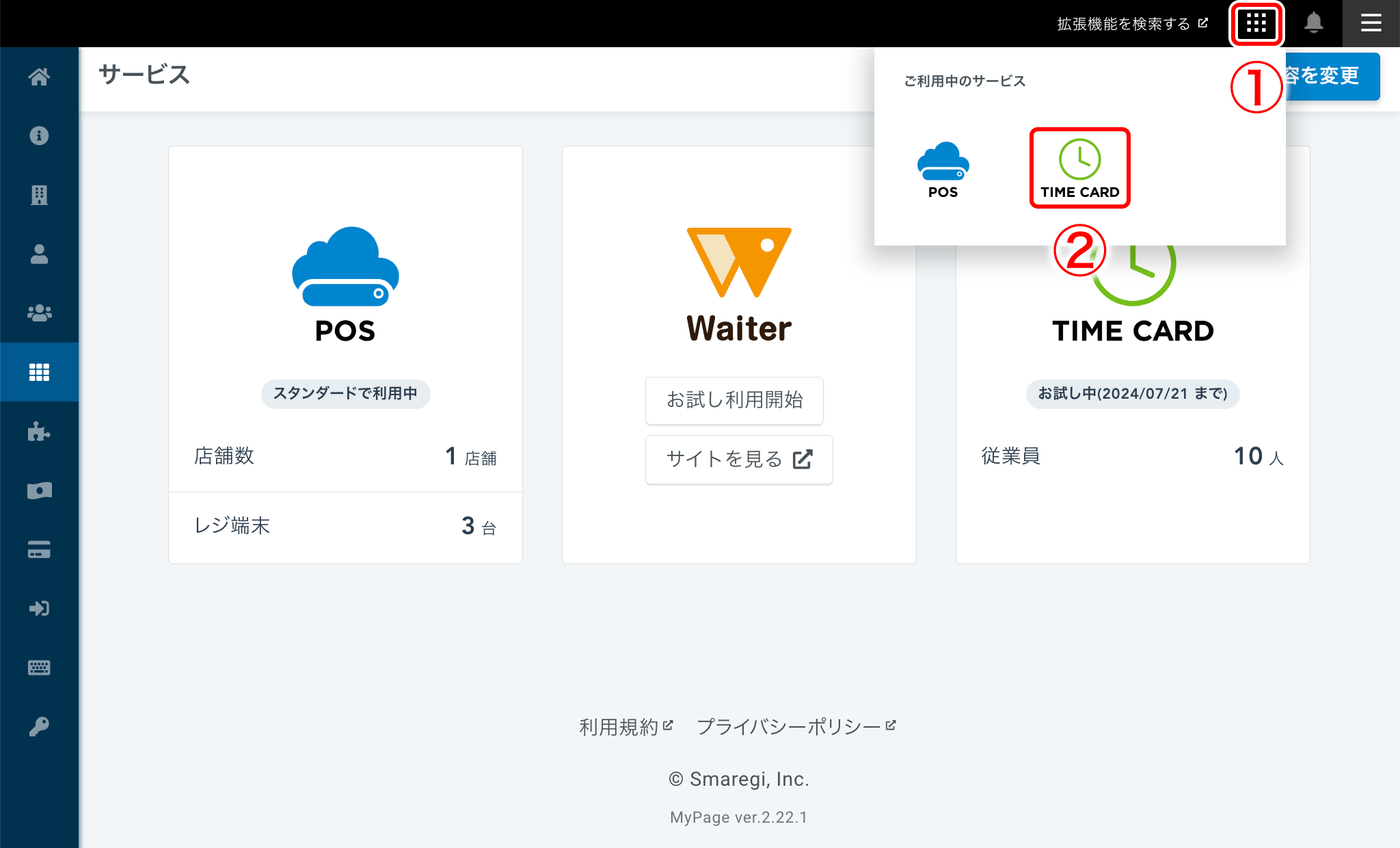Click サイトを見る button
Screen dimensions: 1400x848
pos(739,459)
